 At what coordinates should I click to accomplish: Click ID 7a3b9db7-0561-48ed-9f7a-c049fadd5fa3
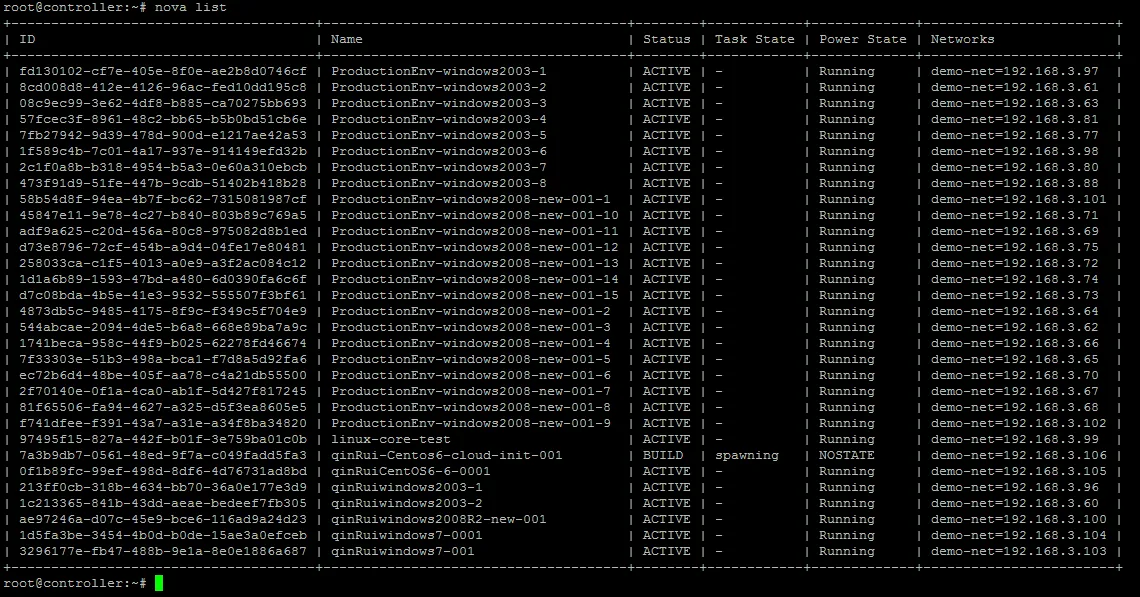(163, 455)
